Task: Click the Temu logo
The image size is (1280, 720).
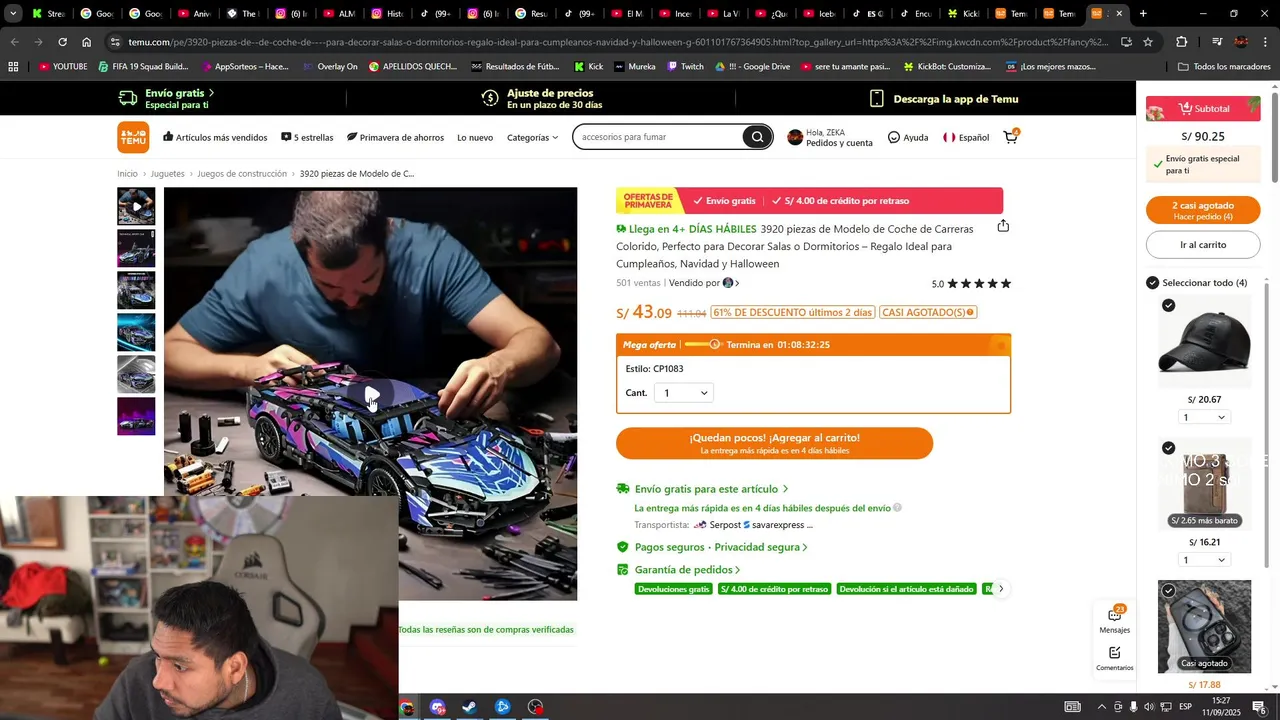Action: coord(133,137)
